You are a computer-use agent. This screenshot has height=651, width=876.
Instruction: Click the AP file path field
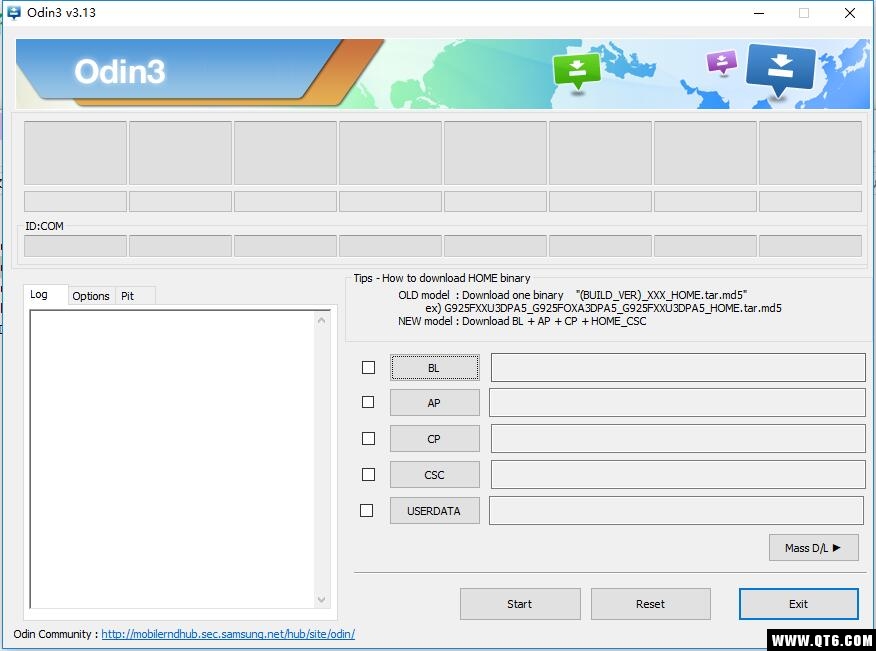coord(677,402)
